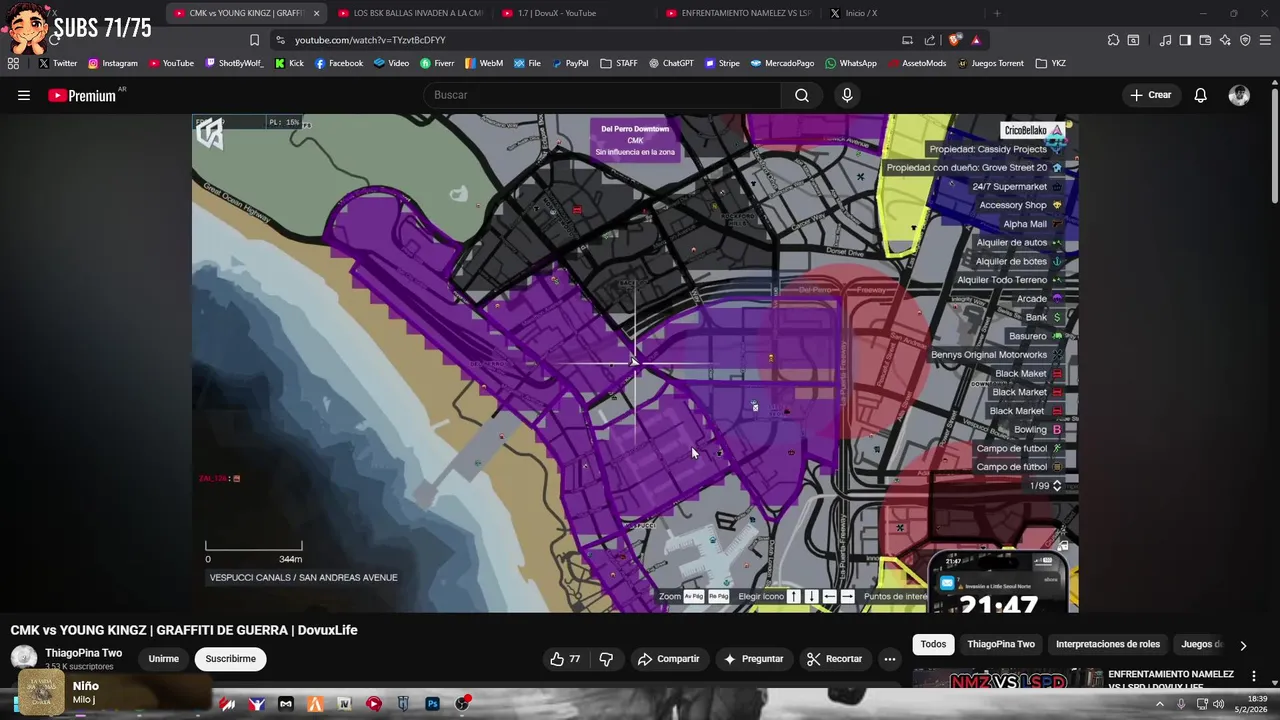Click the Preguntar button
The height and width of the screenshot is (720, 1280).
pyautogui.click(x=753, y=659)
